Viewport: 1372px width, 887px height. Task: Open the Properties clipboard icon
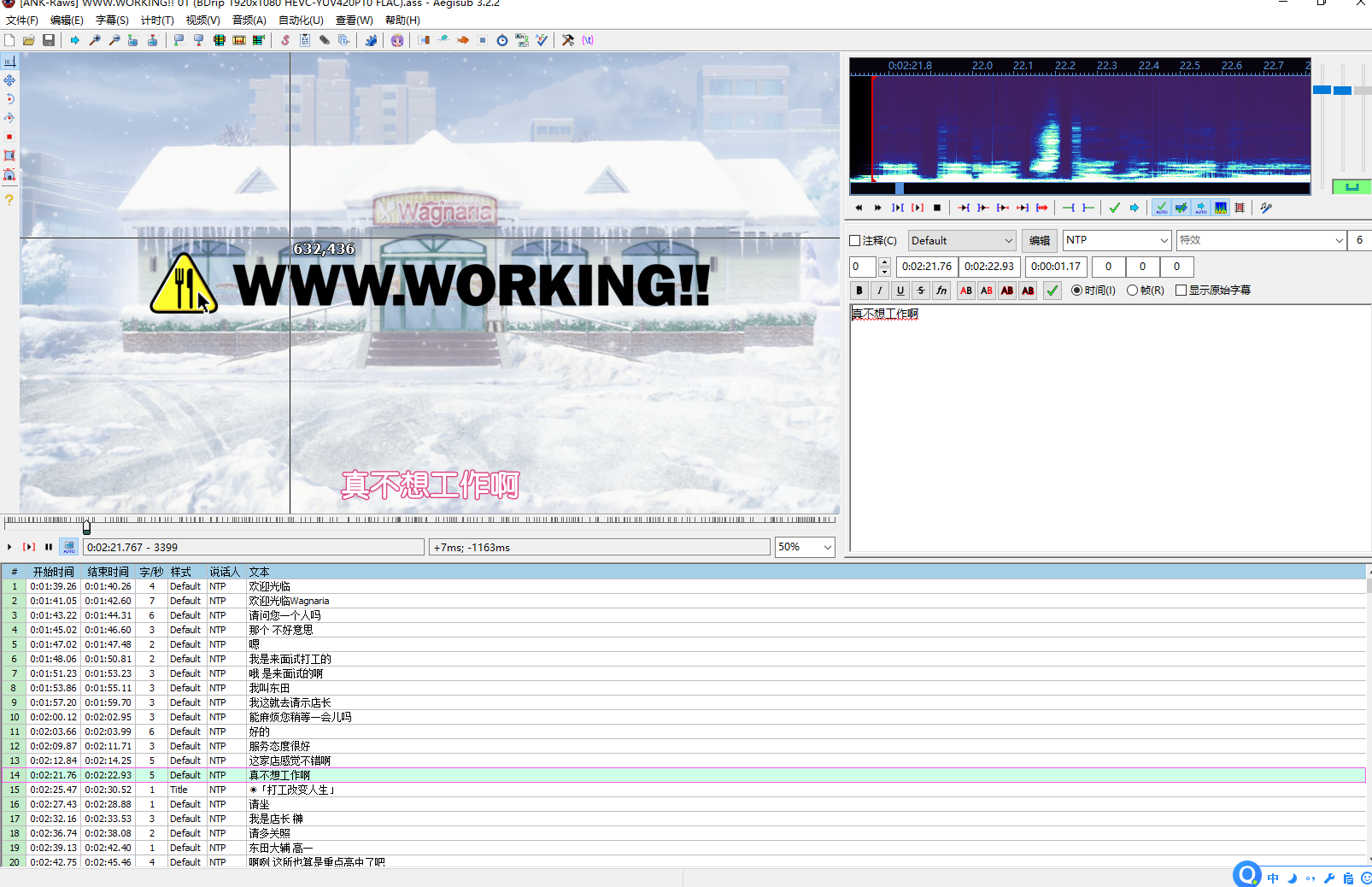[x=305, y=40]
